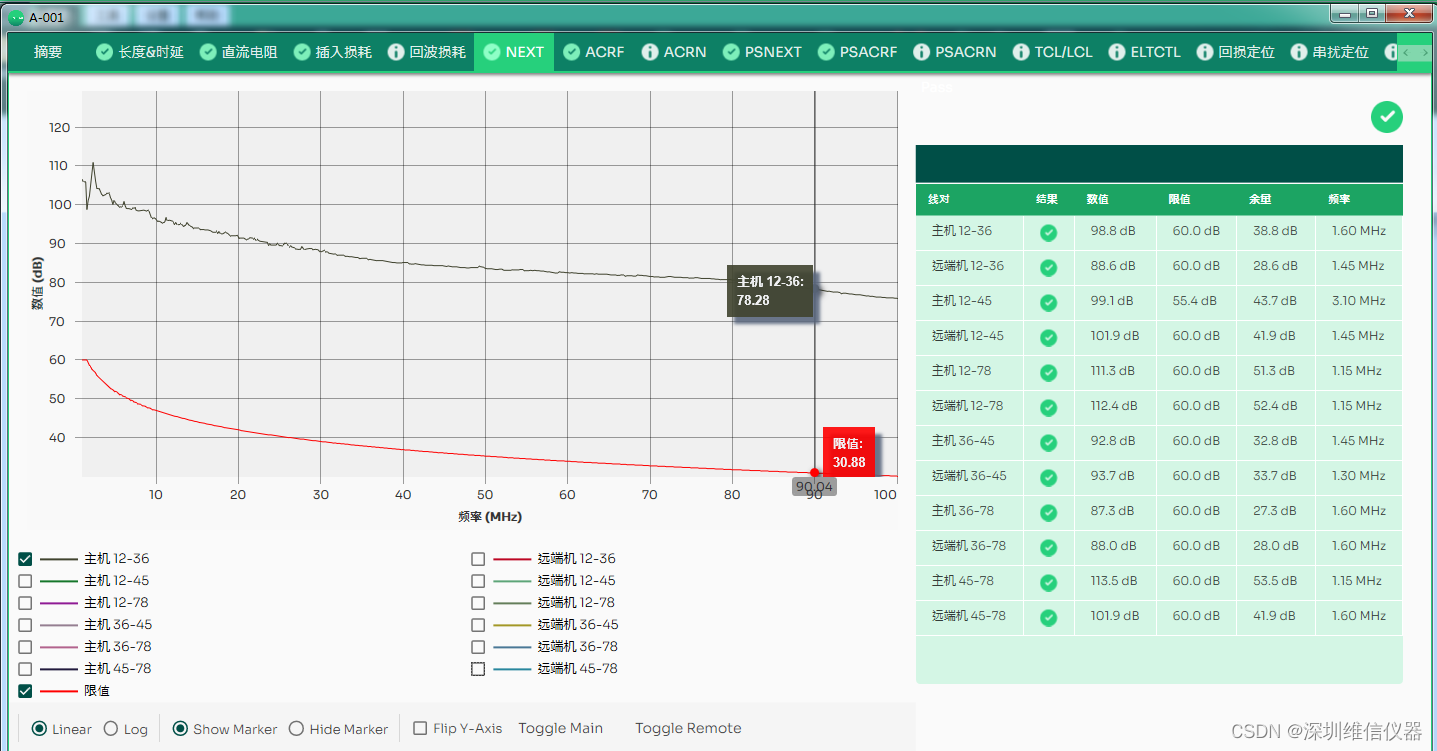Show the 远端机 36-78 trace

pyautogui.click(x=478, y=647)
